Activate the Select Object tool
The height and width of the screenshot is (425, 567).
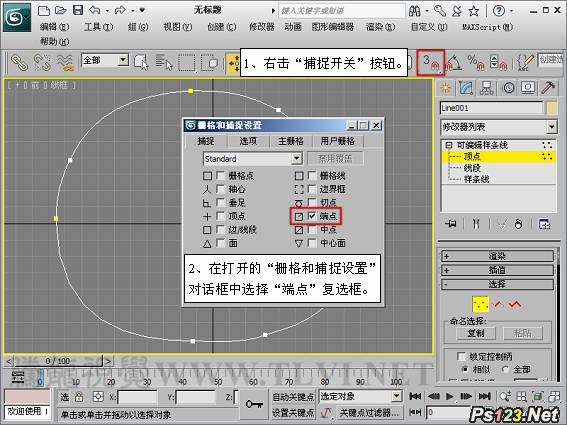coord(141,62)
